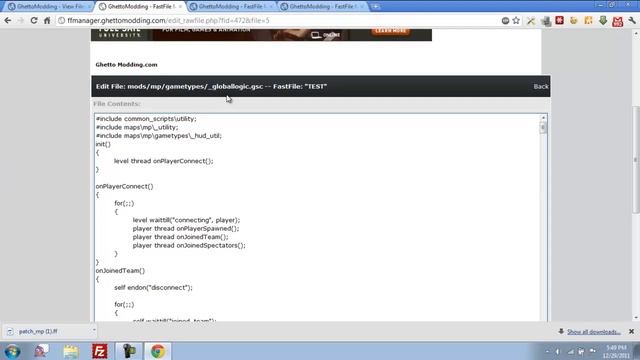Click the '#include common_scripts\utility;' line
640x360 pixels.
tap(146, 119)
